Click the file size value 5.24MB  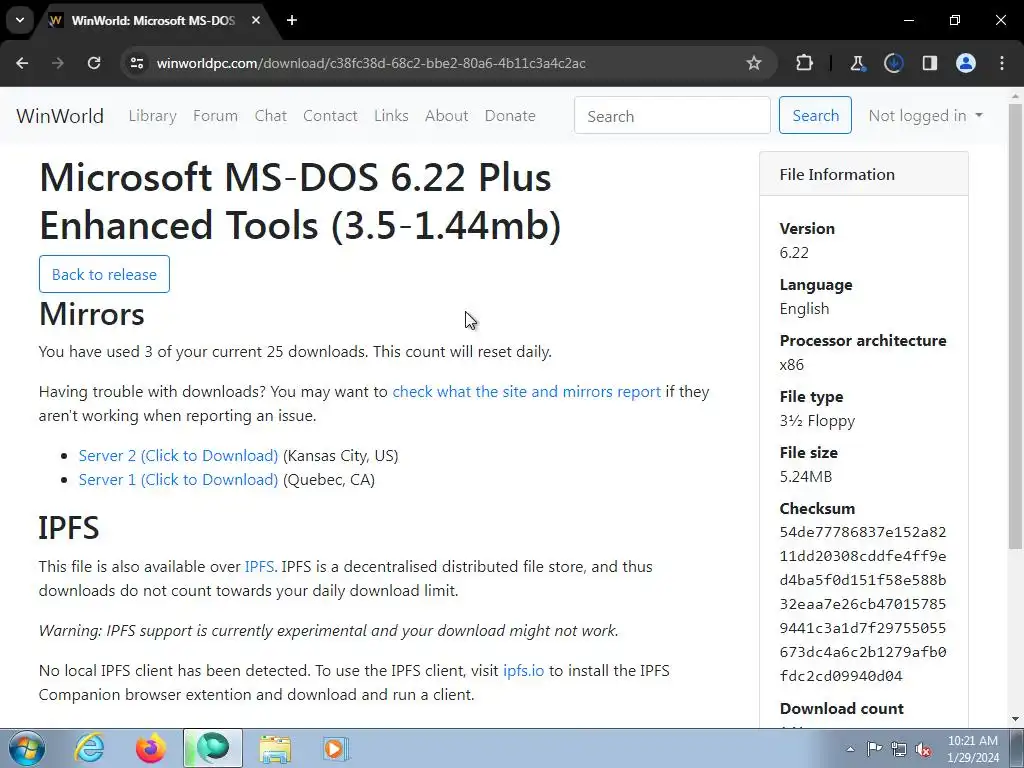tap(806, 477)
